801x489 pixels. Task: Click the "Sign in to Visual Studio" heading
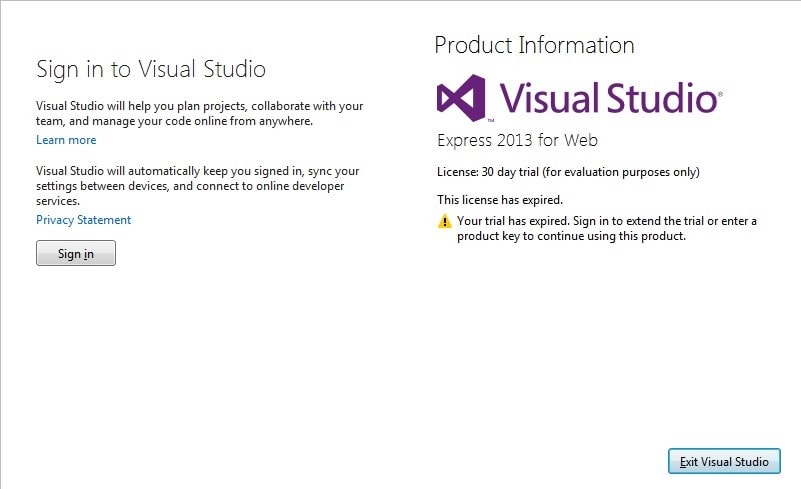click(151, 69)
